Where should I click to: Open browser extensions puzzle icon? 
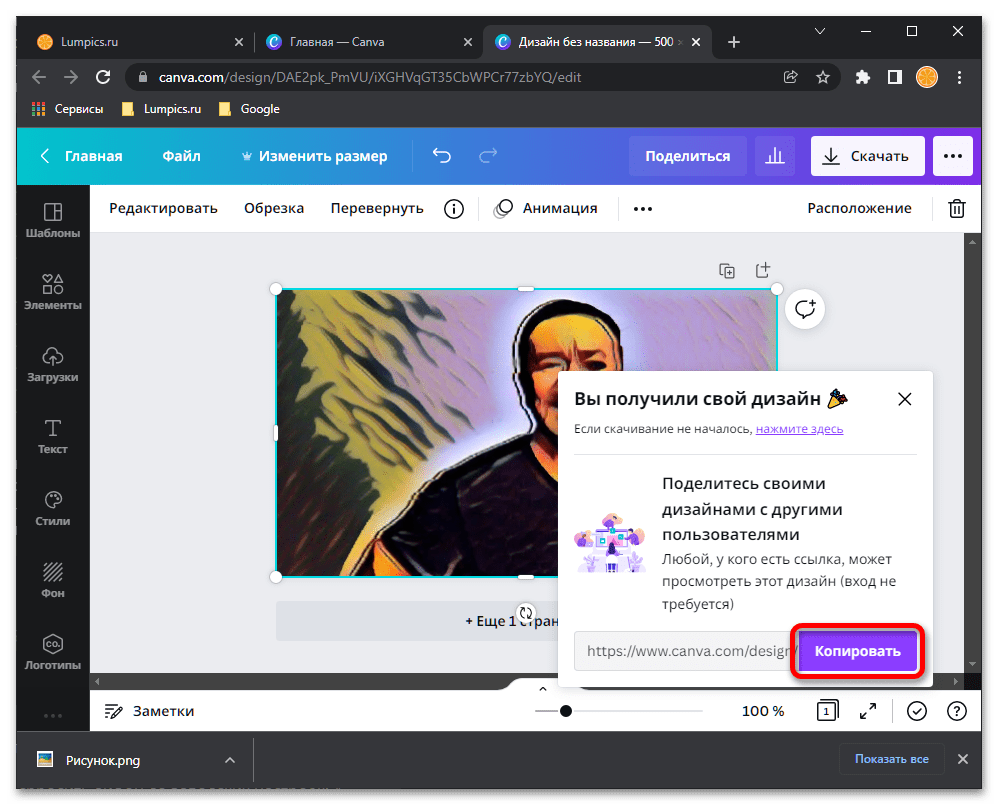[x=862, y=78]
